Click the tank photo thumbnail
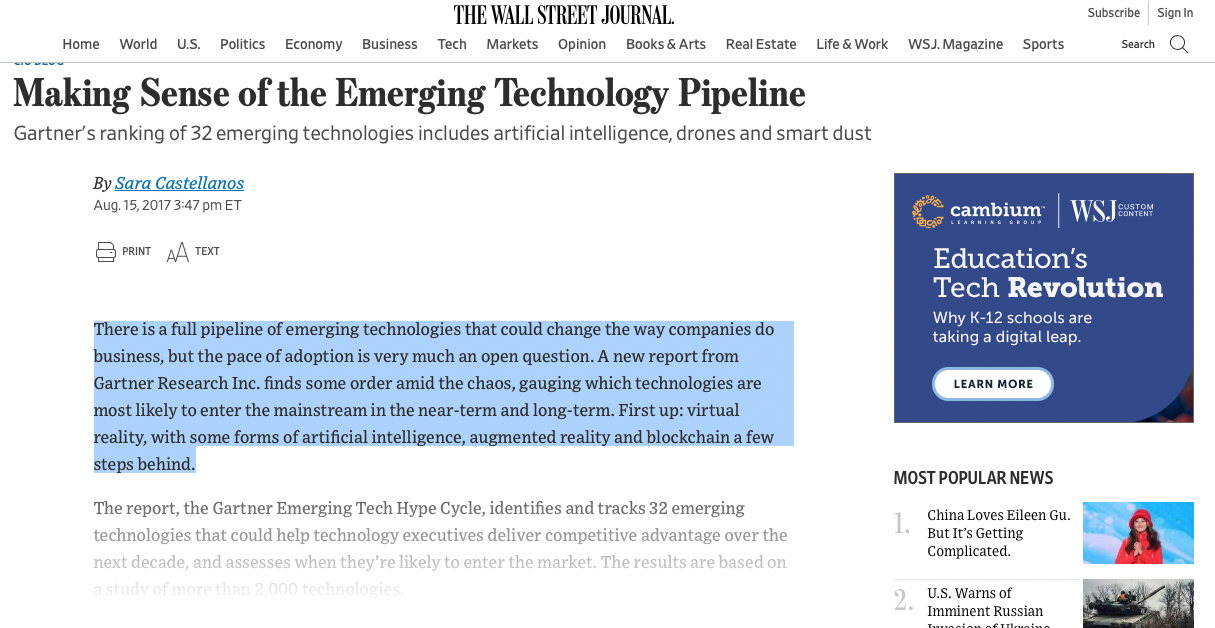The height and width of the screenshot is (628, 1215). (1138, 604)
